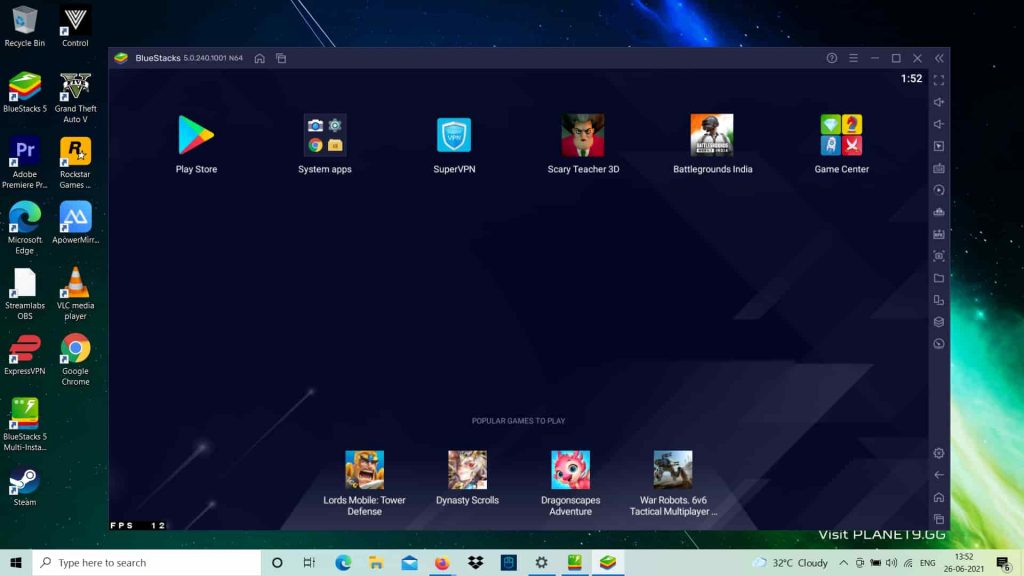Select the Google Chrome desktop shortcut
The height and width of the screenshot is (576, 1024).
pyautogui.click(x=75, y=360)
